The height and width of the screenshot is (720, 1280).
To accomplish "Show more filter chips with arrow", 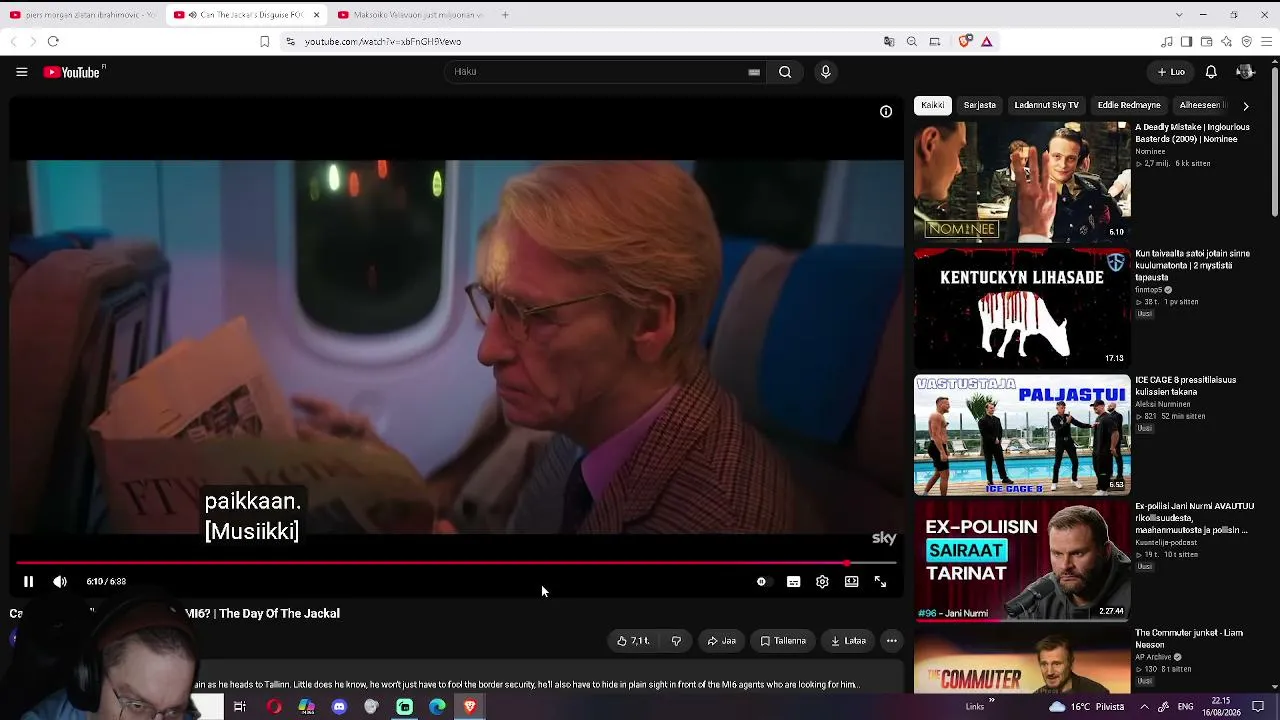I will pos(1245,106).
